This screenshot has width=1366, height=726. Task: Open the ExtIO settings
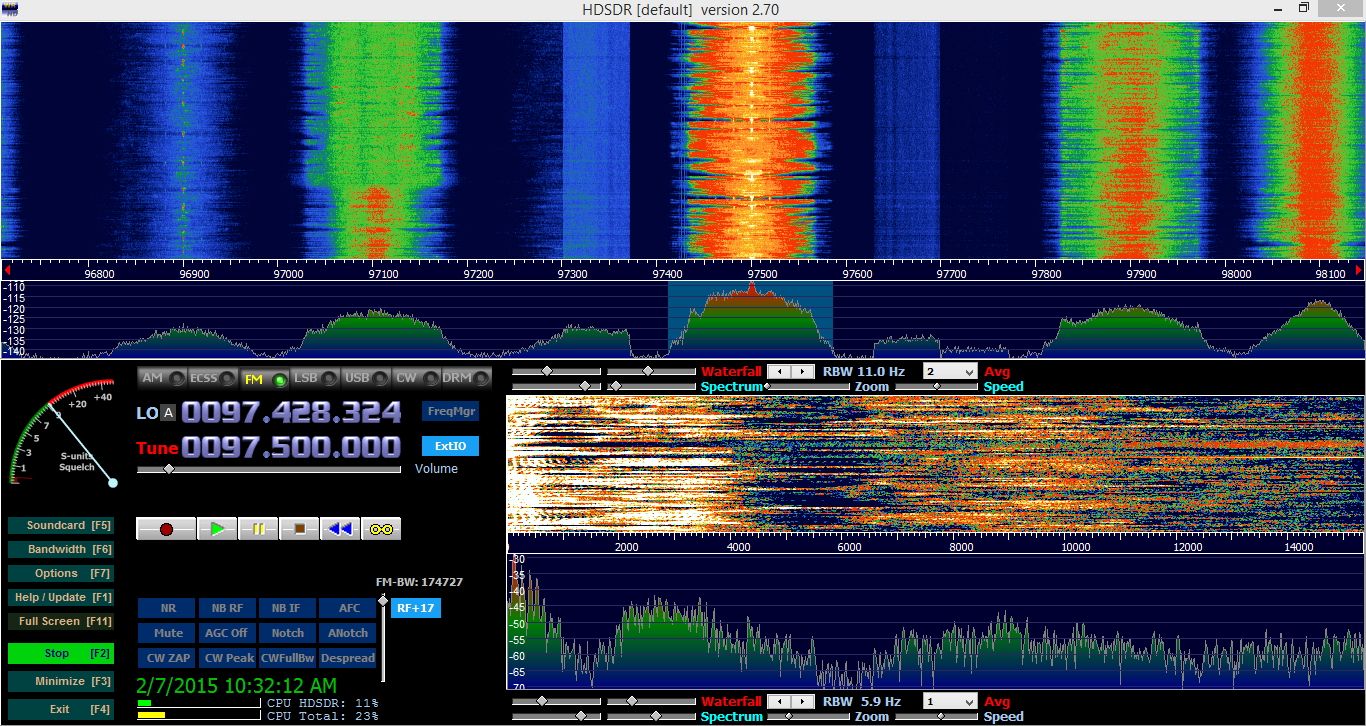(450, 446)
